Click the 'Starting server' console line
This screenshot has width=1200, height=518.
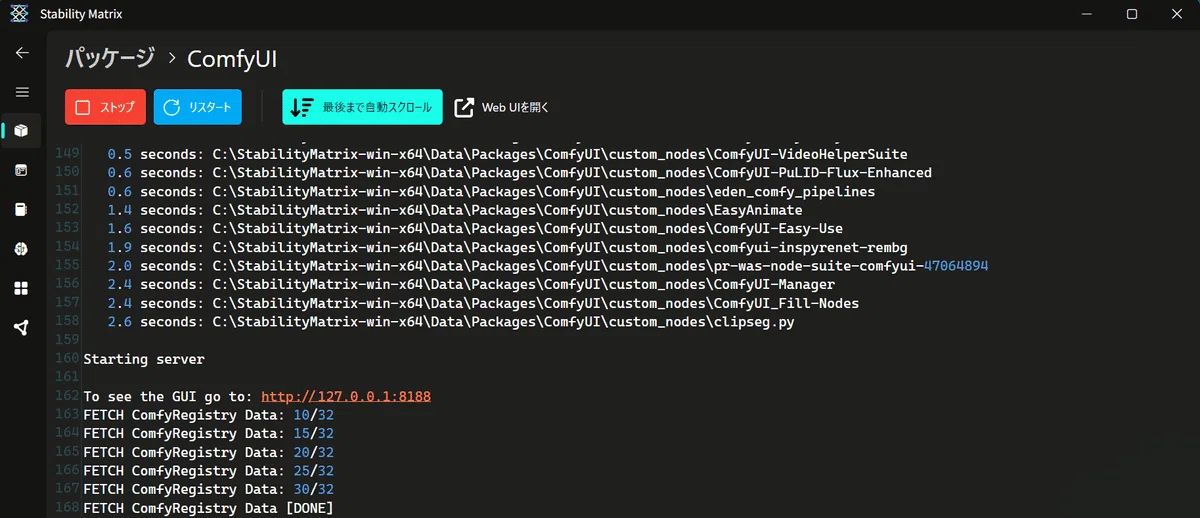(144, 359)
